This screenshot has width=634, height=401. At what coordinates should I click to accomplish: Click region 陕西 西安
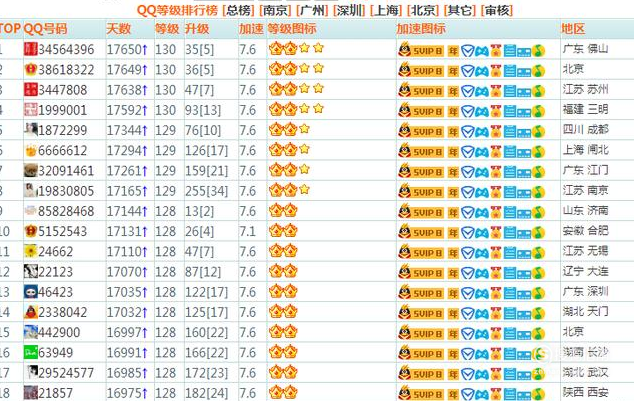pos(585,392)
